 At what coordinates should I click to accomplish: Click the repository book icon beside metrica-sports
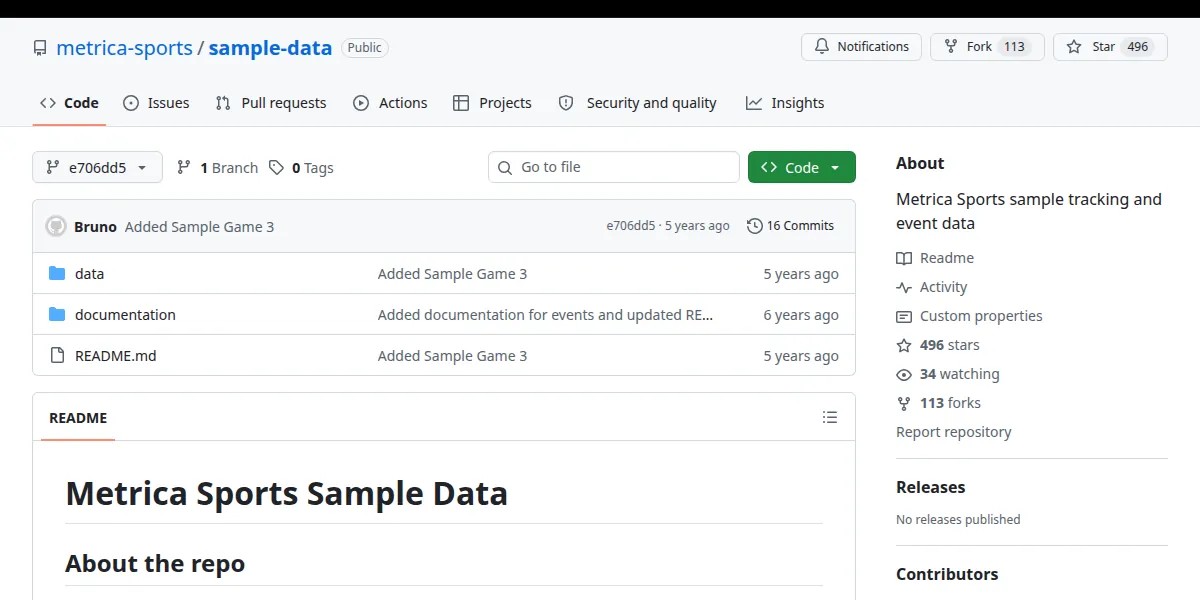click(40, 48)
